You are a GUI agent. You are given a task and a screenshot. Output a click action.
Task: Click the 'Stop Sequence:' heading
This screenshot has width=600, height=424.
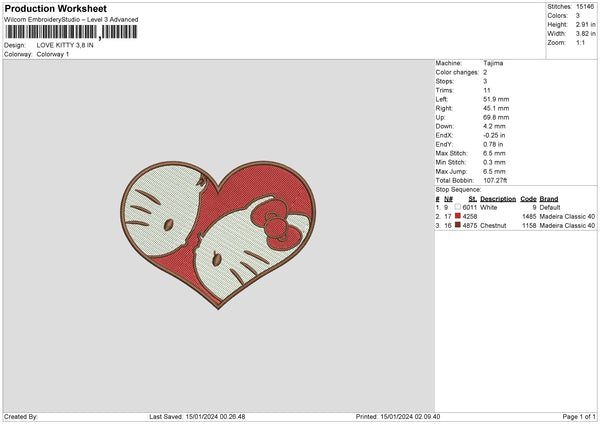click(458, 190)
